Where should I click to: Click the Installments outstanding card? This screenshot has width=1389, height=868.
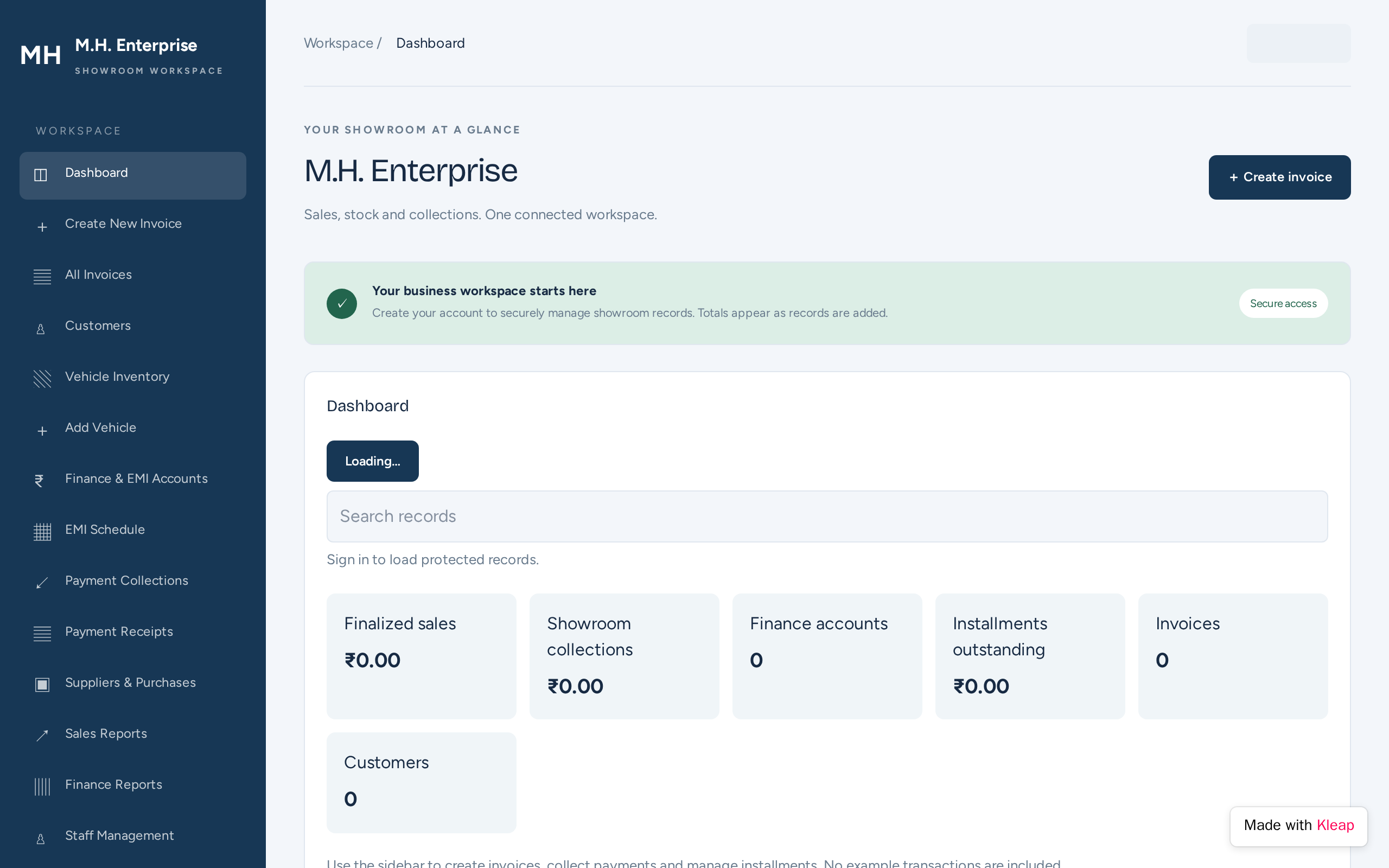(1030, 656)
